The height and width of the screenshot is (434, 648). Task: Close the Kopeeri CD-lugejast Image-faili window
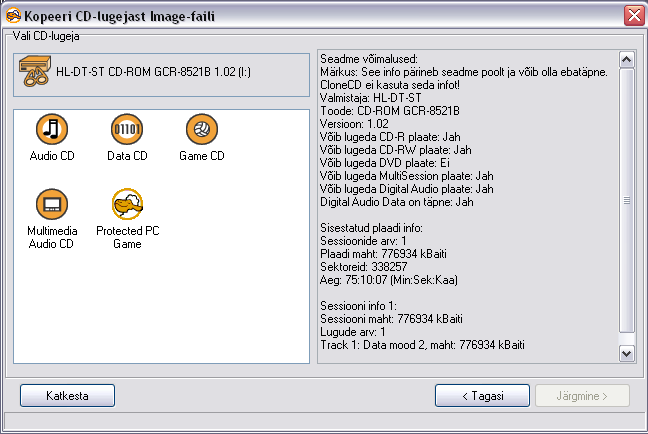tap(634, 16)
